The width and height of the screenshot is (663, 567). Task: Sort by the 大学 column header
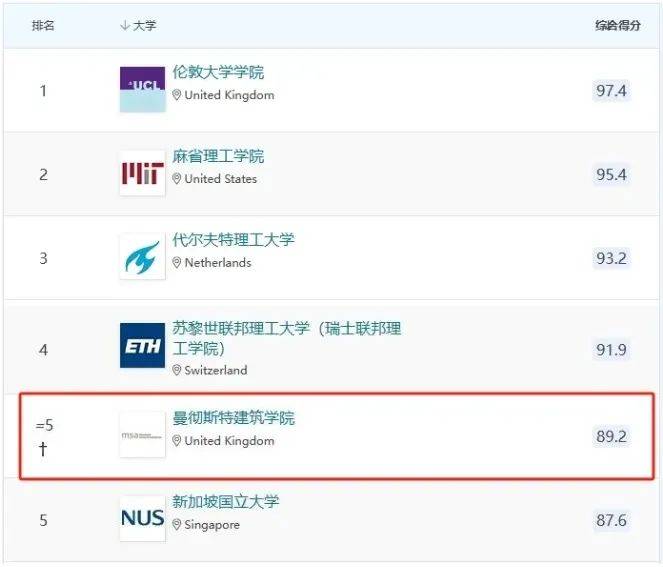tap(138, 26)
